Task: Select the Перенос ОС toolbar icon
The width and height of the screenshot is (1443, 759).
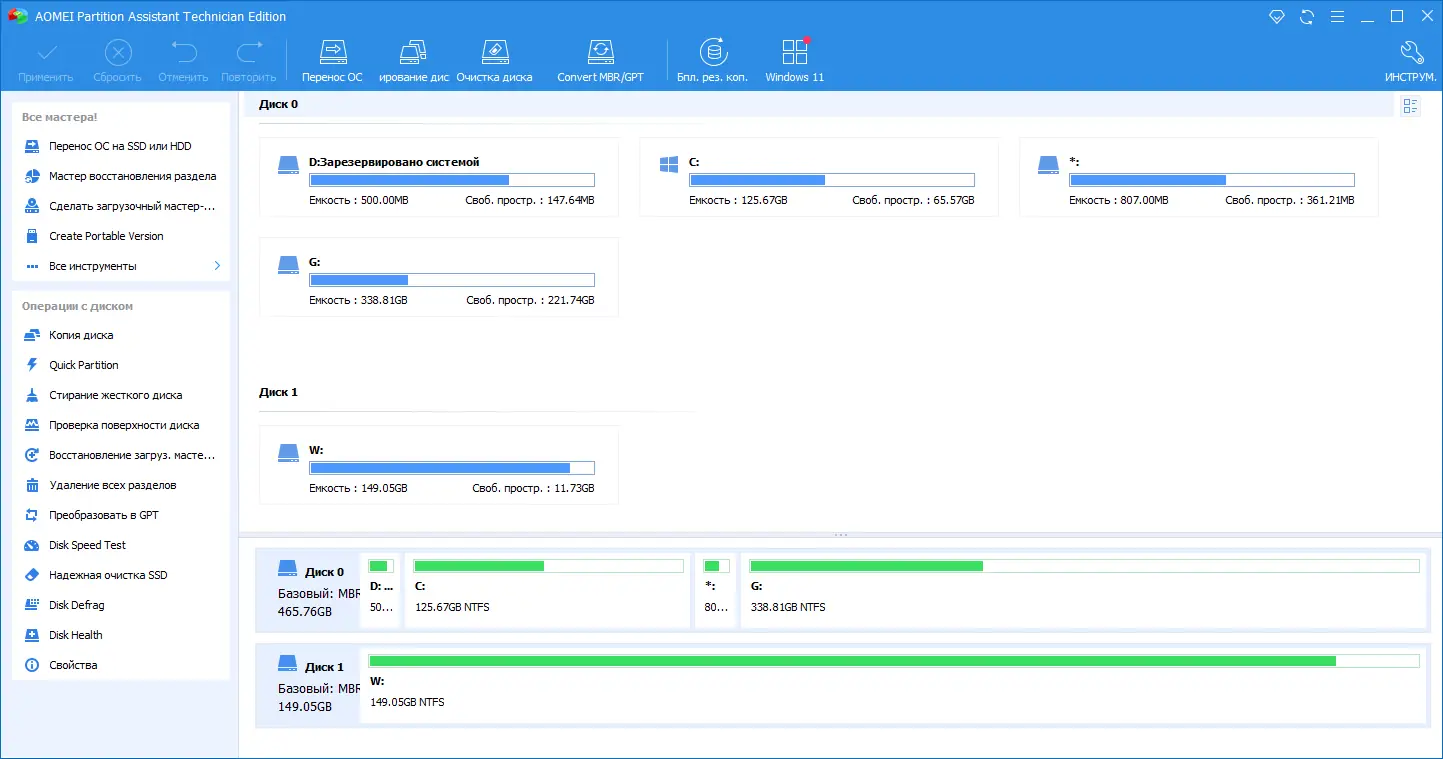Action: pyautogui.click(x=332, y=57)
